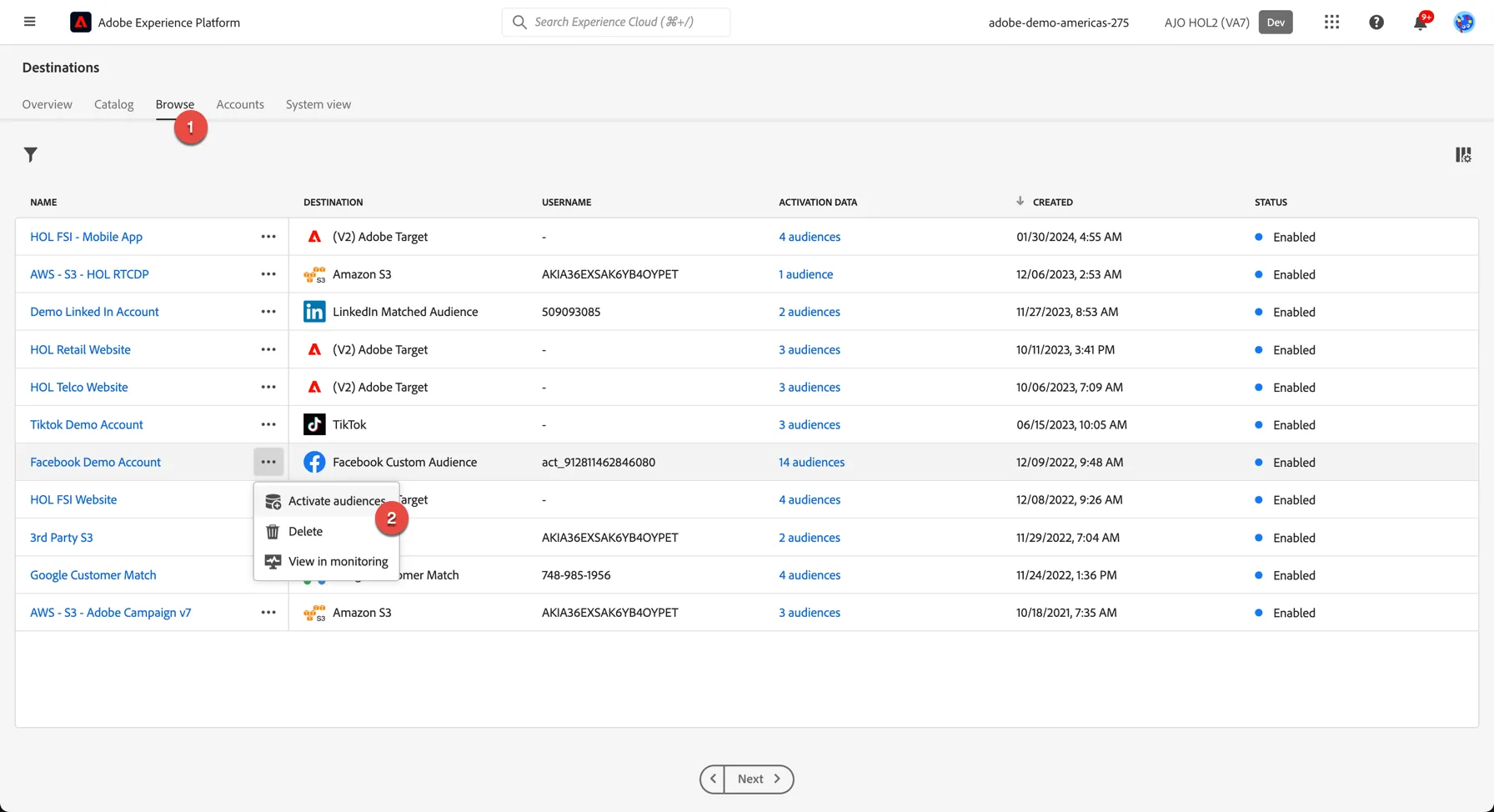Choose Activate audiences from the menu
Viewport: 1494px width, 812px height.
point(327,501)
